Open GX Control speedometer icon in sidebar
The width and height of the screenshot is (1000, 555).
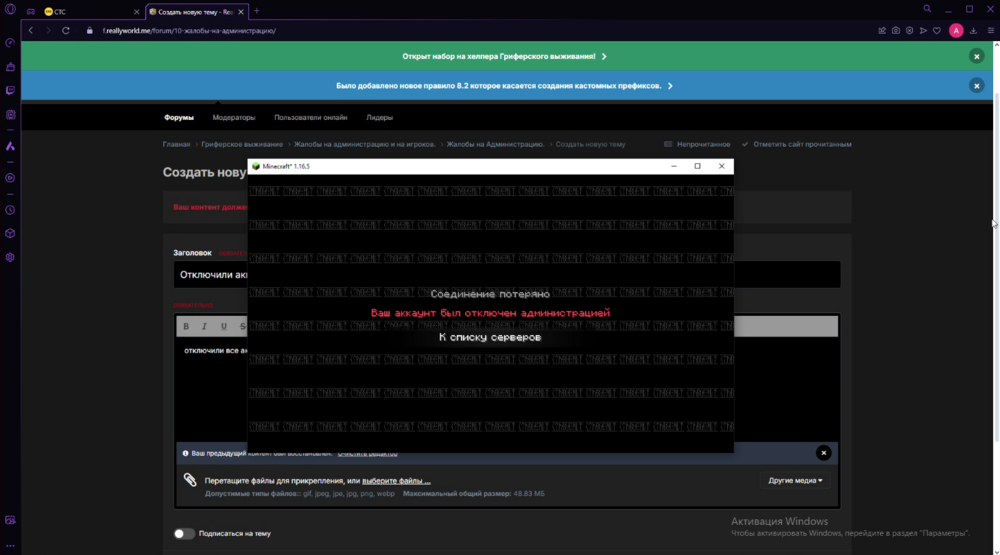(x=10, y=43)
